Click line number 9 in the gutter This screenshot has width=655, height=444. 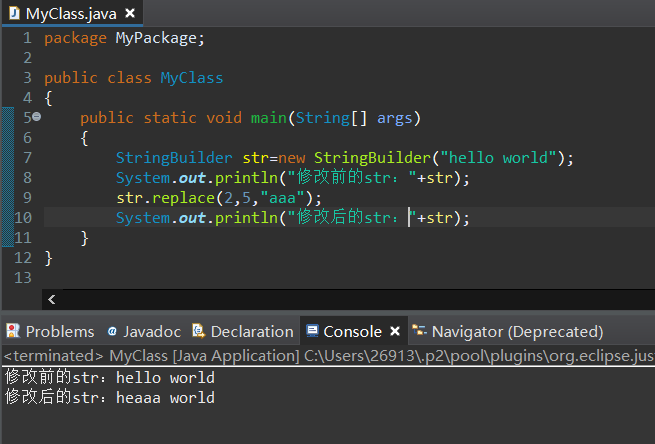[x=27, y=198]
